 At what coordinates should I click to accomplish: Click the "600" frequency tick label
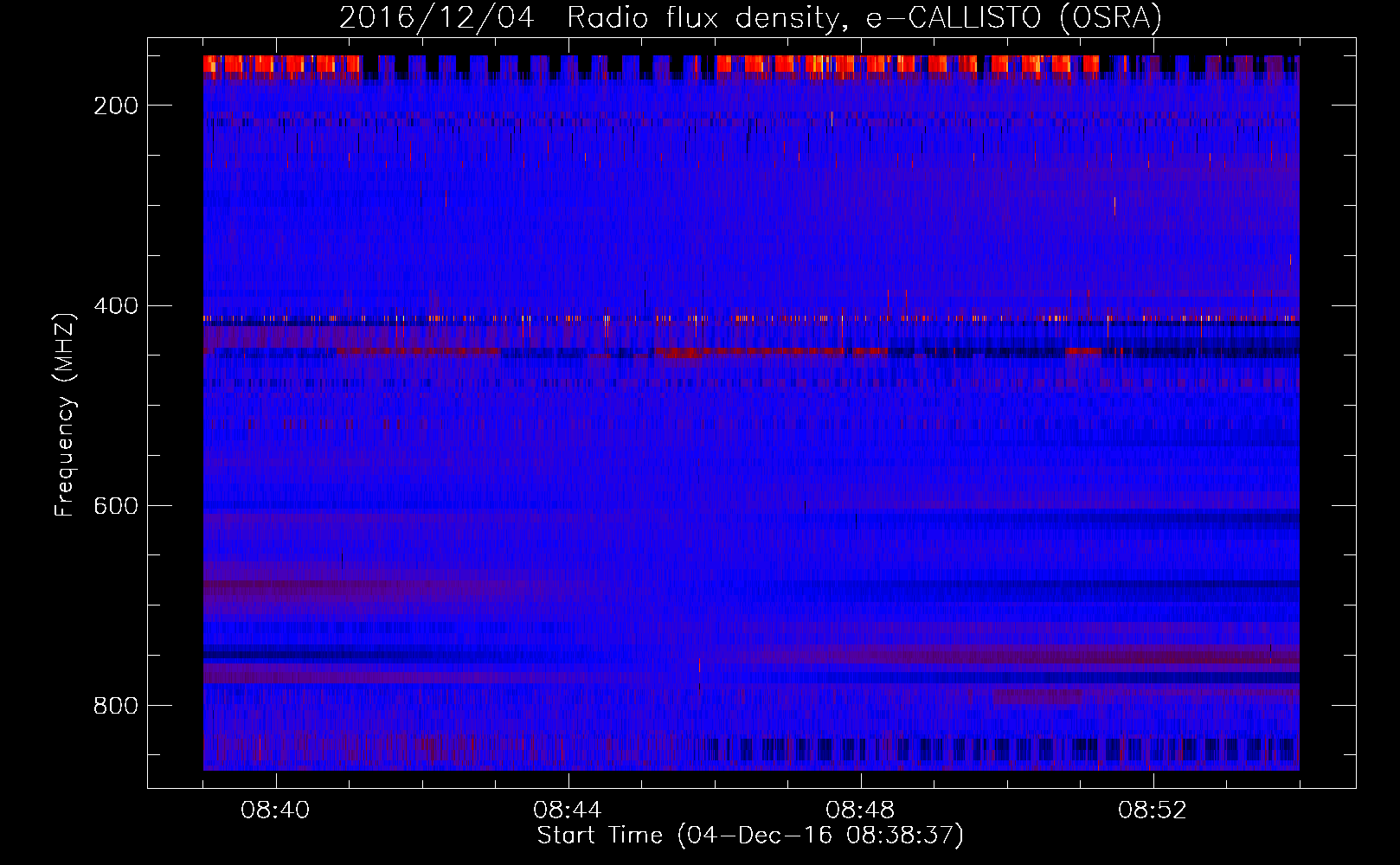[x=116, y=506]
